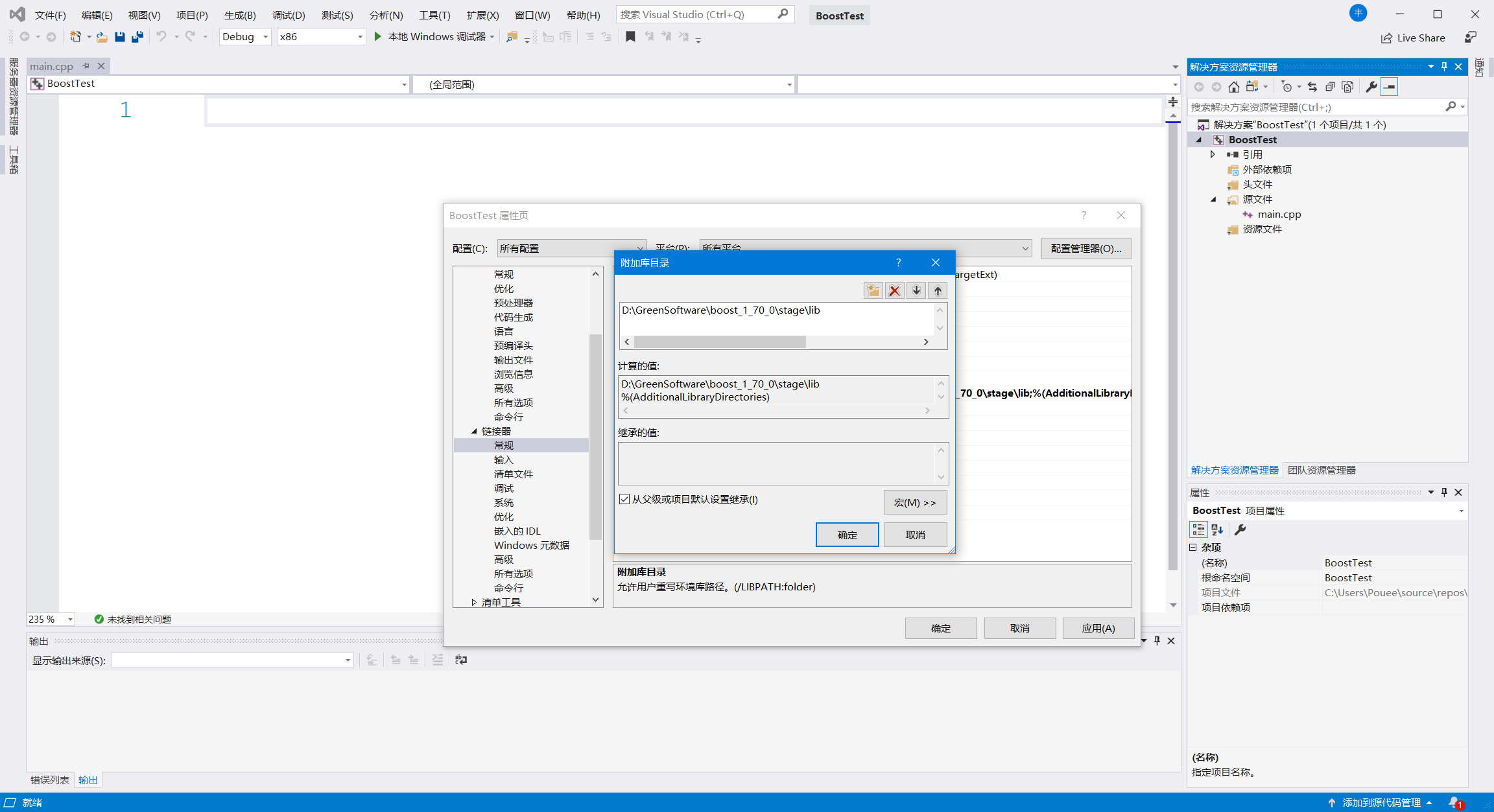Click 应用(A) button in property pages
The image size is (1494, 812).
coord(1098,628)
